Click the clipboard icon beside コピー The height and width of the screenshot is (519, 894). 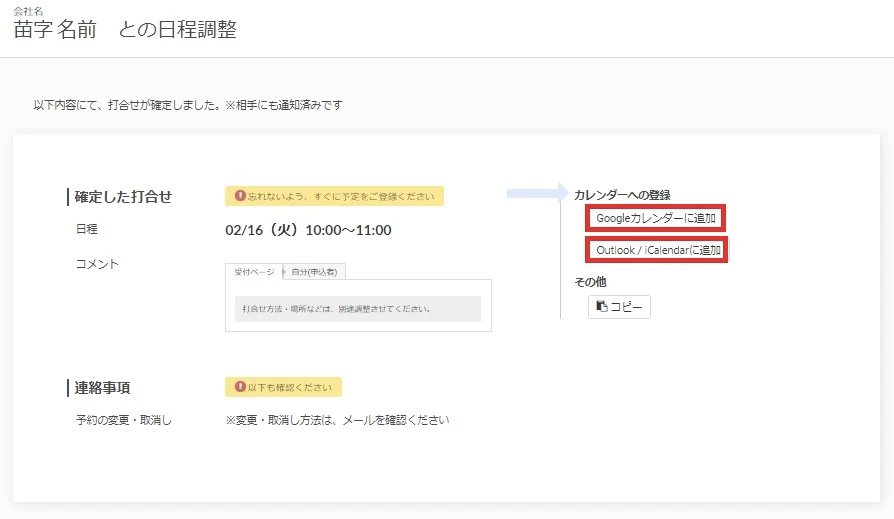601,306
